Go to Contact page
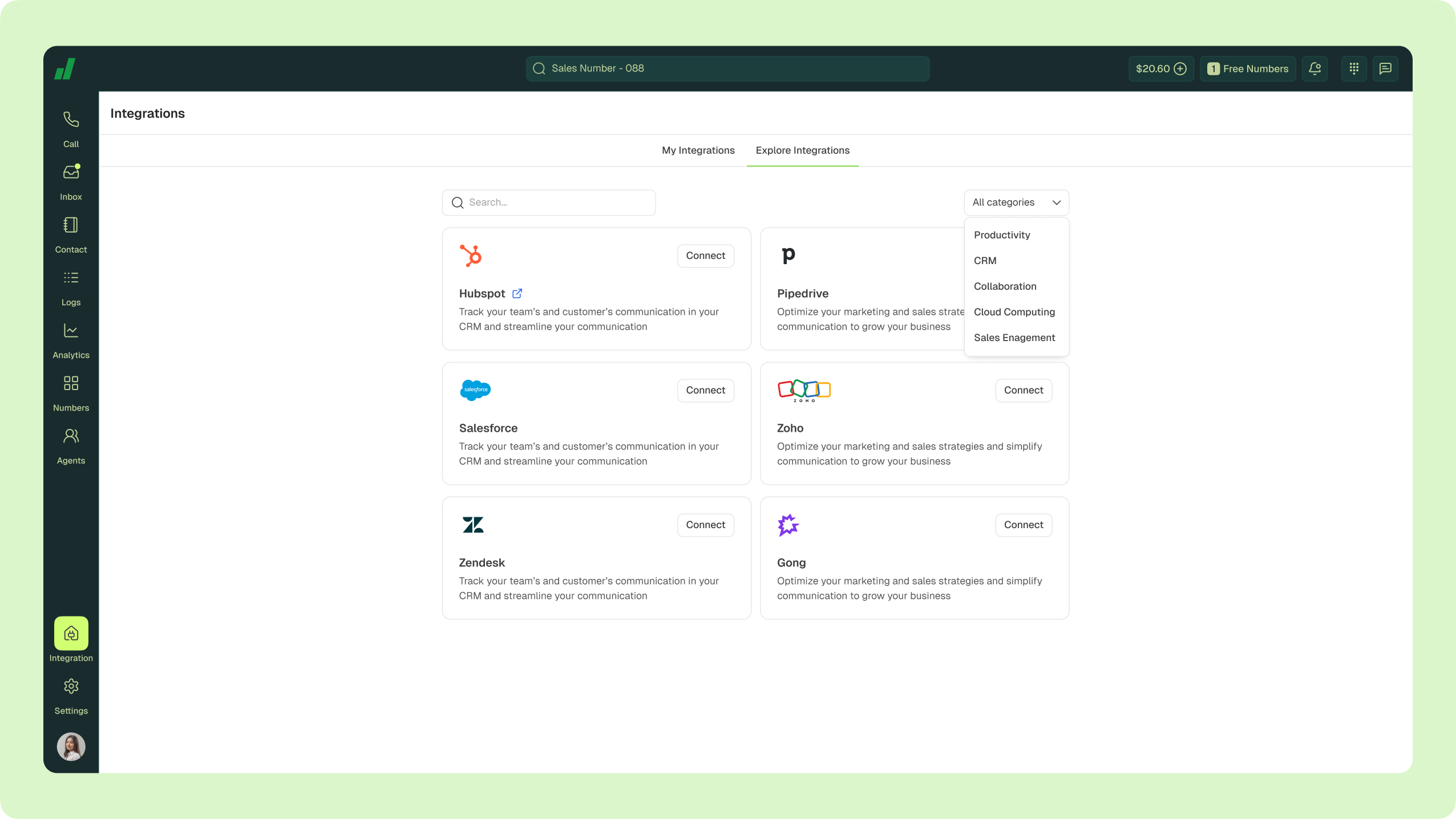 click(x=71, y=235)
